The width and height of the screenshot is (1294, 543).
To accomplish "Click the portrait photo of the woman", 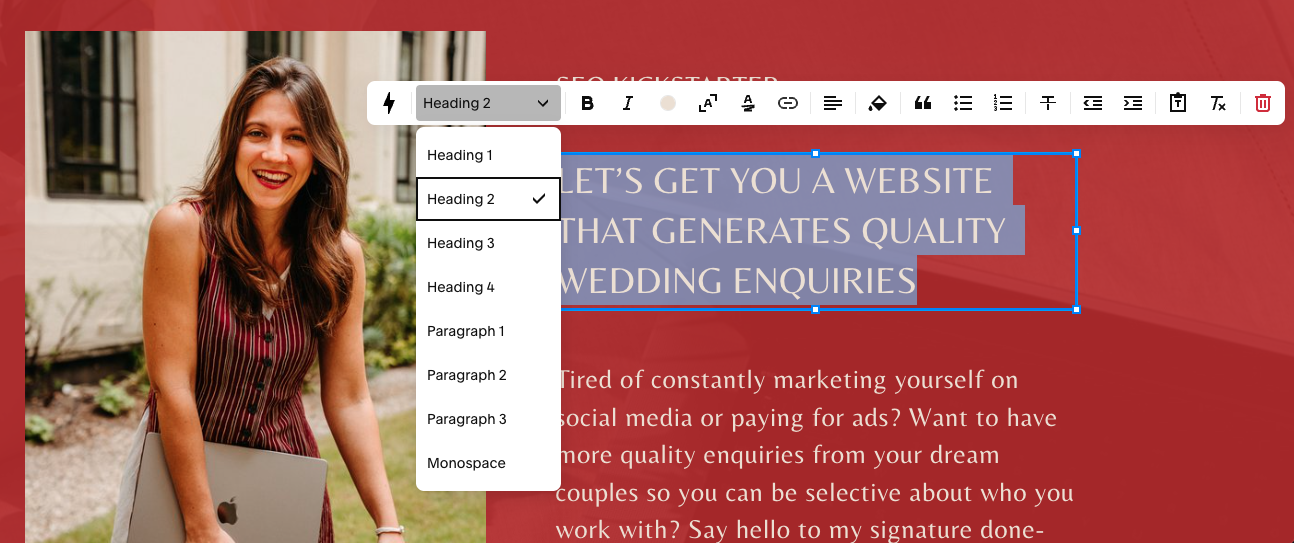I will click(255, 287).
